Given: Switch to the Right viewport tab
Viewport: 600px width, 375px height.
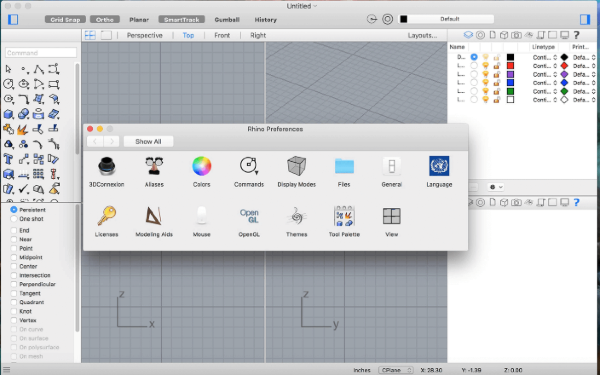Looking at the screenshot, I should coord(258,35).
